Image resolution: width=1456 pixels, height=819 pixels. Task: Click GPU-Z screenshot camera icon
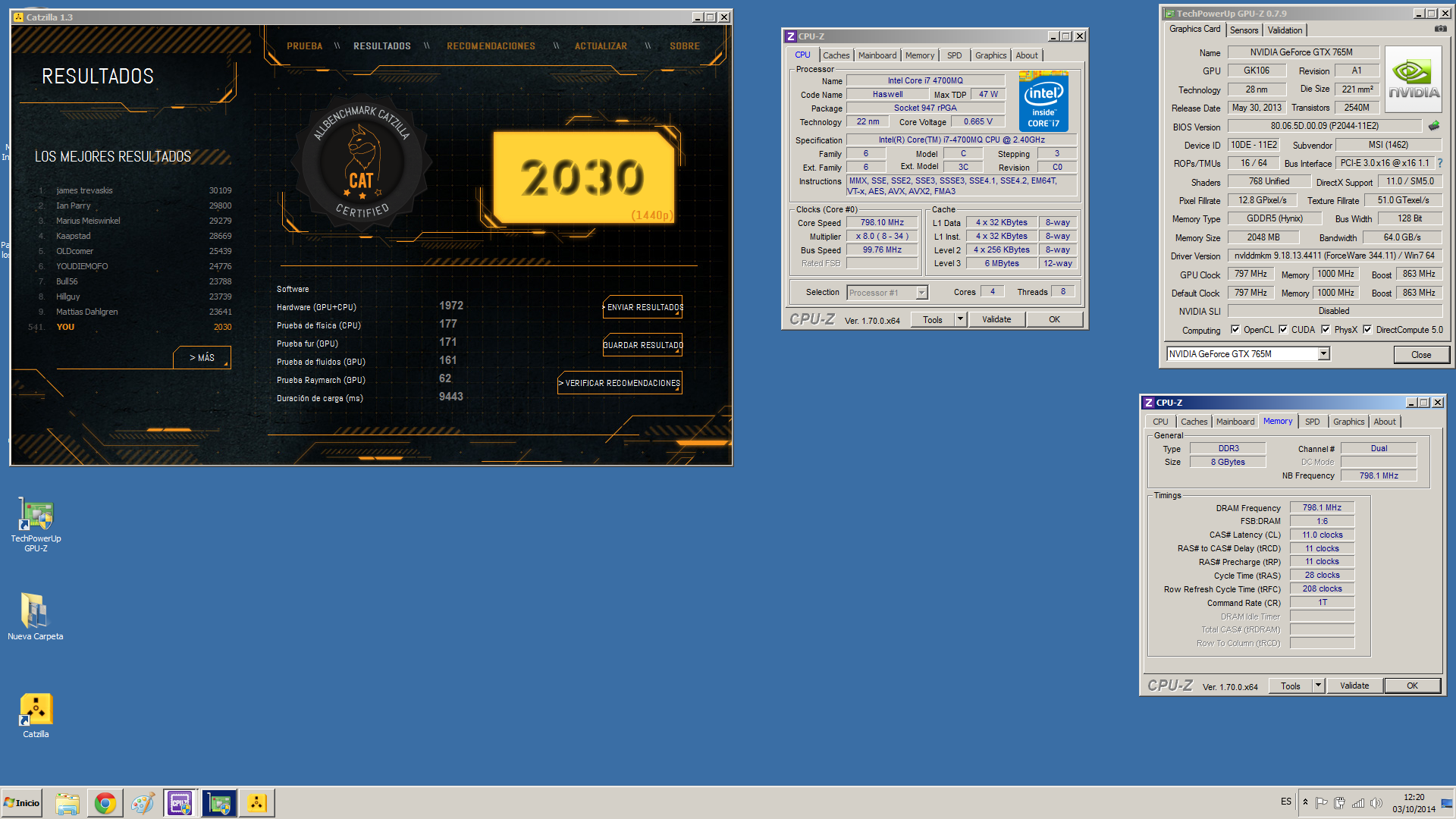tap(1440, 29)
